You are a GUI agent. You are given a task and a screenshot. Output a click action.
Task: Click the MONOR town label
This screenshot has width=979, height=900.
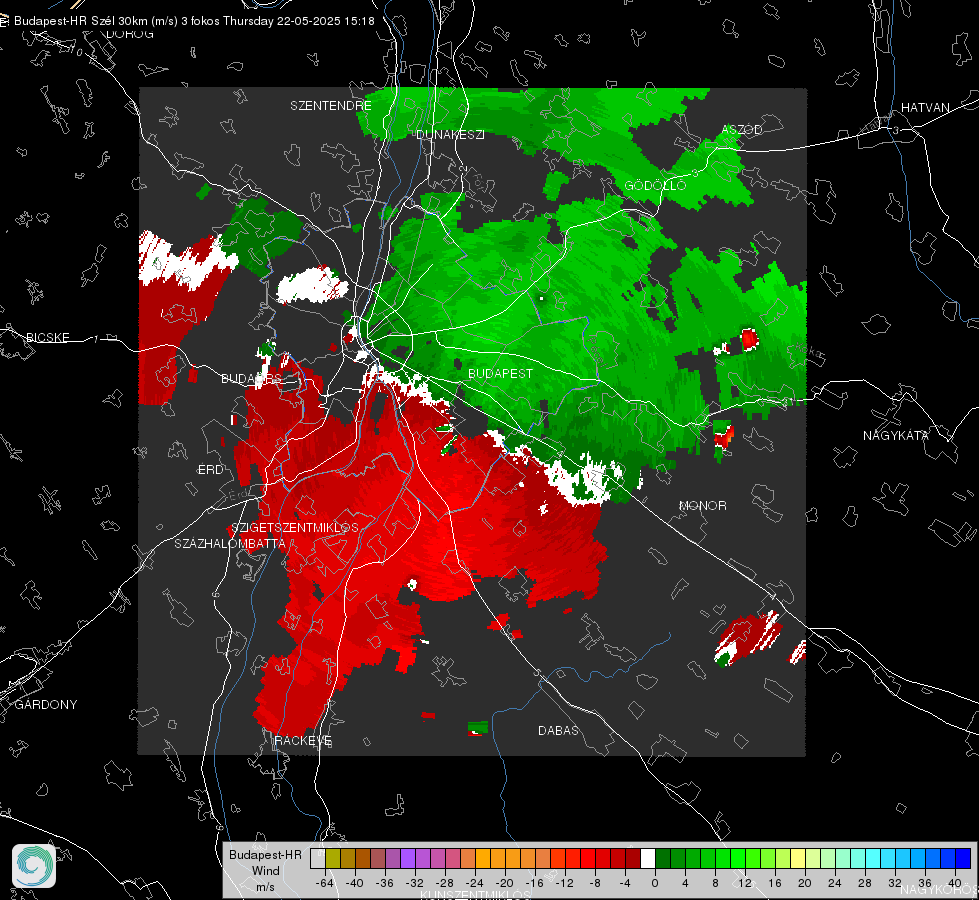(702, 506)
